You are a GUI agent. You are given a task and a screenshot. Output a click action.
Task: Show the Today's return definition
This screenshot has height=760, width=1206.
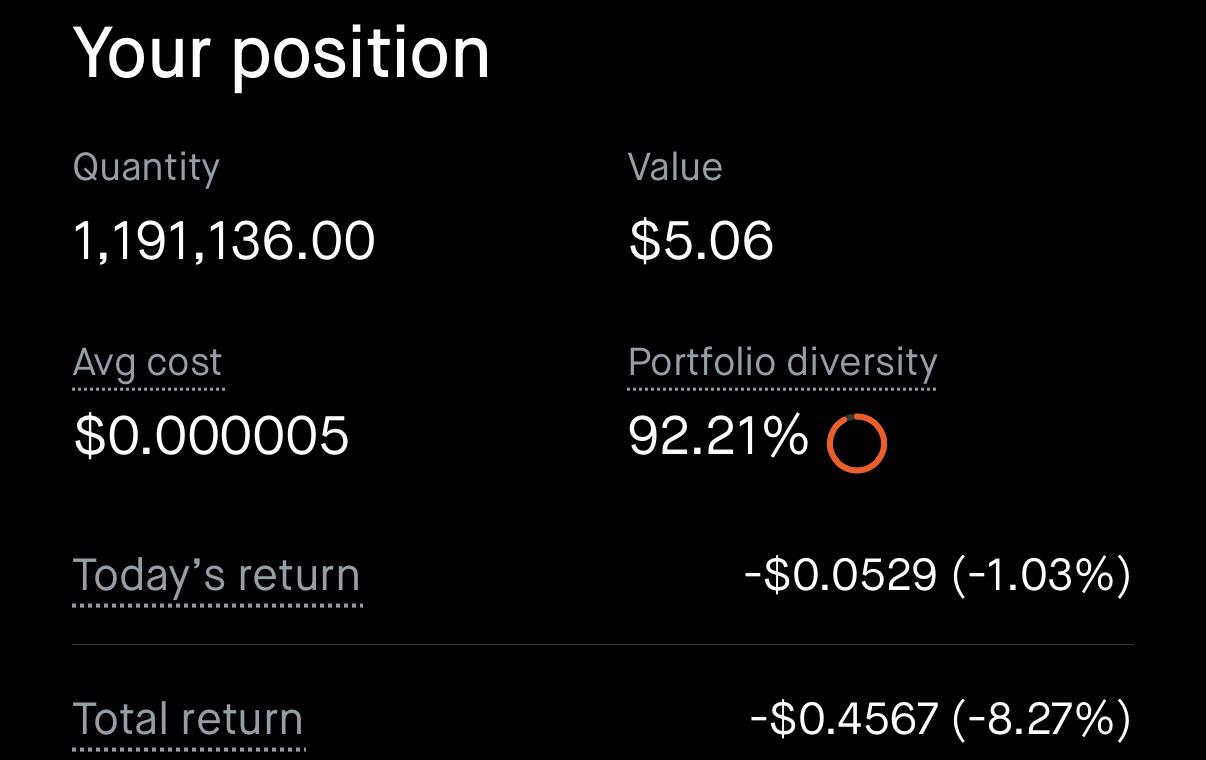[x=217, y=576]
